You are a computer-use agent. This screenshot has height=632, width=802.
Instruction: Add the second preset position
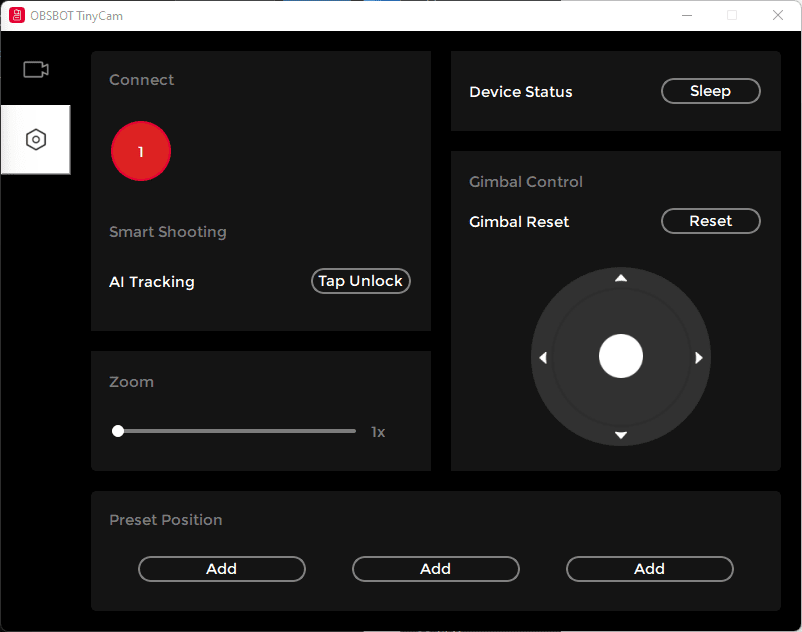point(436,569)
